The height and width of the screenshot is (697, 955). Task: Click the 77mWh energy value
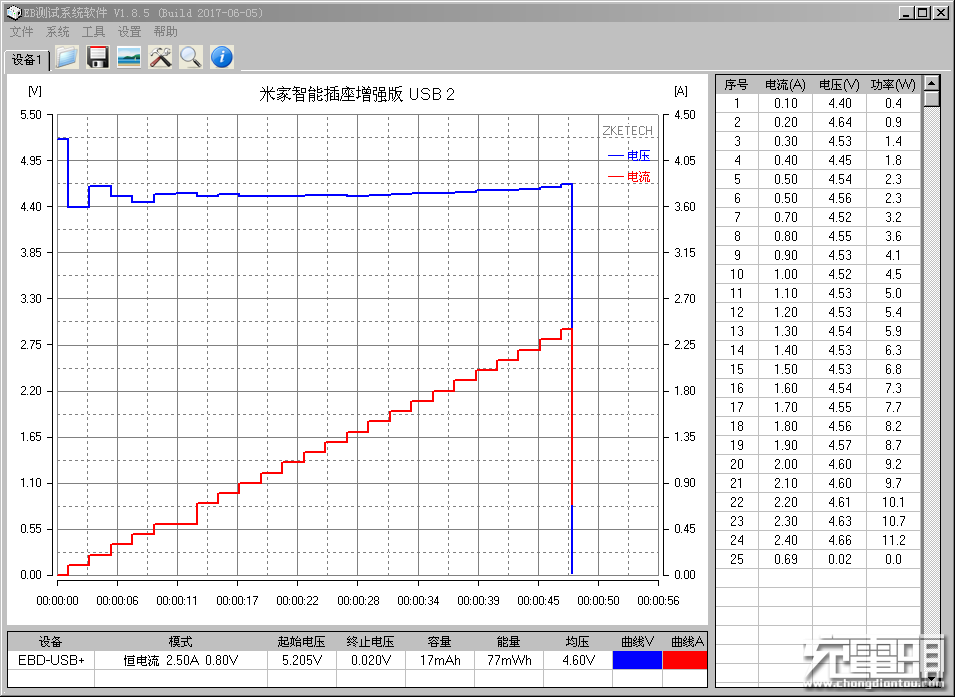pos(509,660)
